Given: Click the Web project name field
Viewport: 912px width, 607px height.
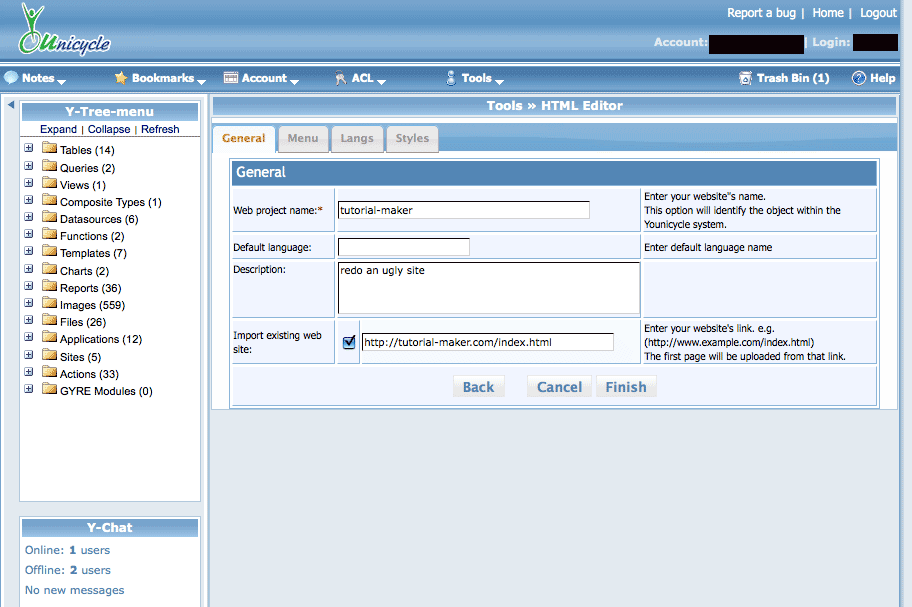Looking at the screenshot, I should (463, 210).
